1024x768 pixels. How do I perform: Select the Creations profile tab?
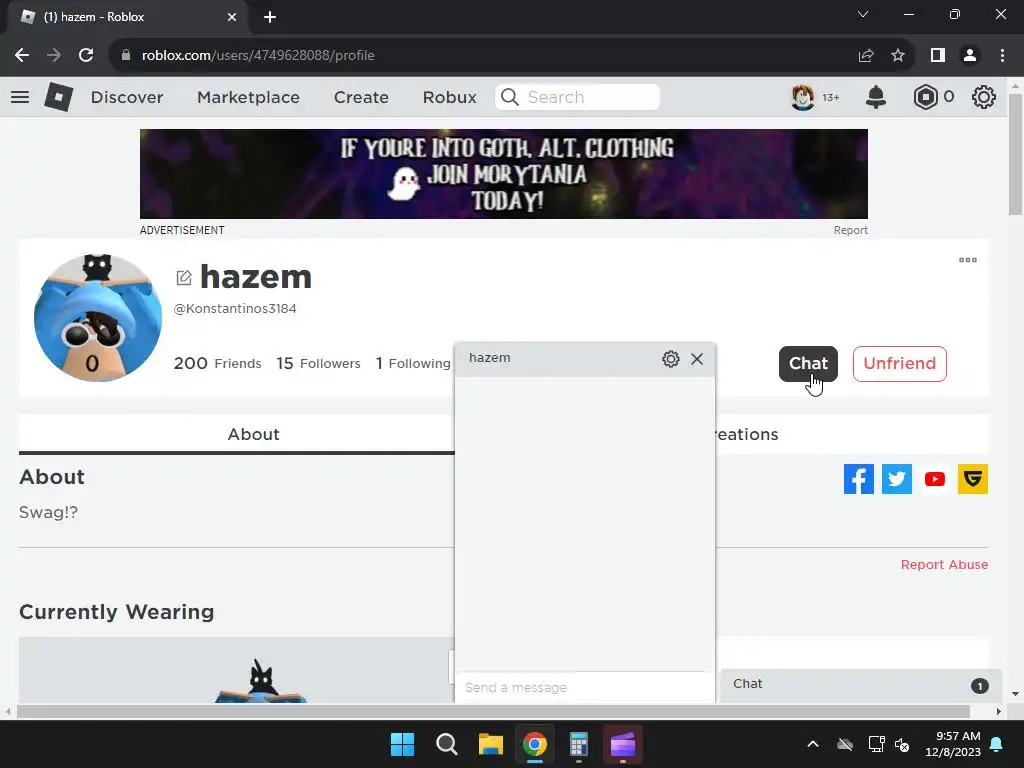click(x=746, y=434)
